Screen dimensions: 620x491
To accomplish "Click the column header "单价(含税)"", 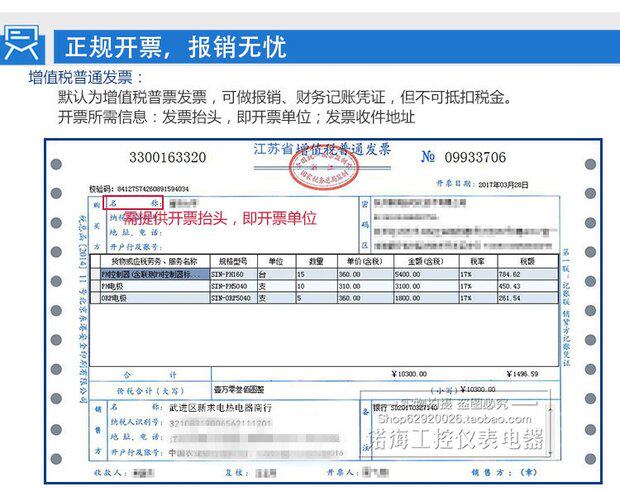I will pos(365,261).
